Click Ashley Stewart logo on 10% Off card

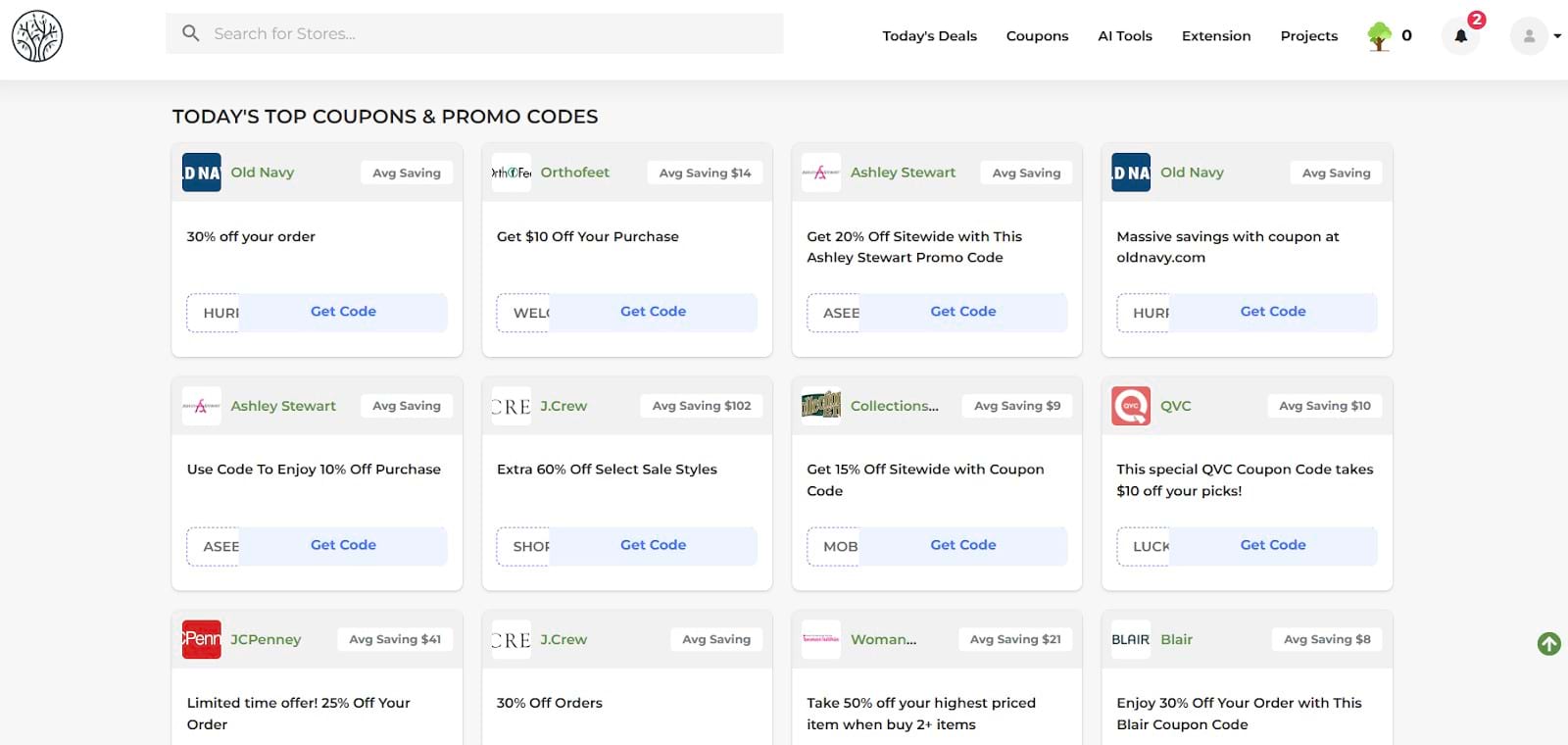201,406
